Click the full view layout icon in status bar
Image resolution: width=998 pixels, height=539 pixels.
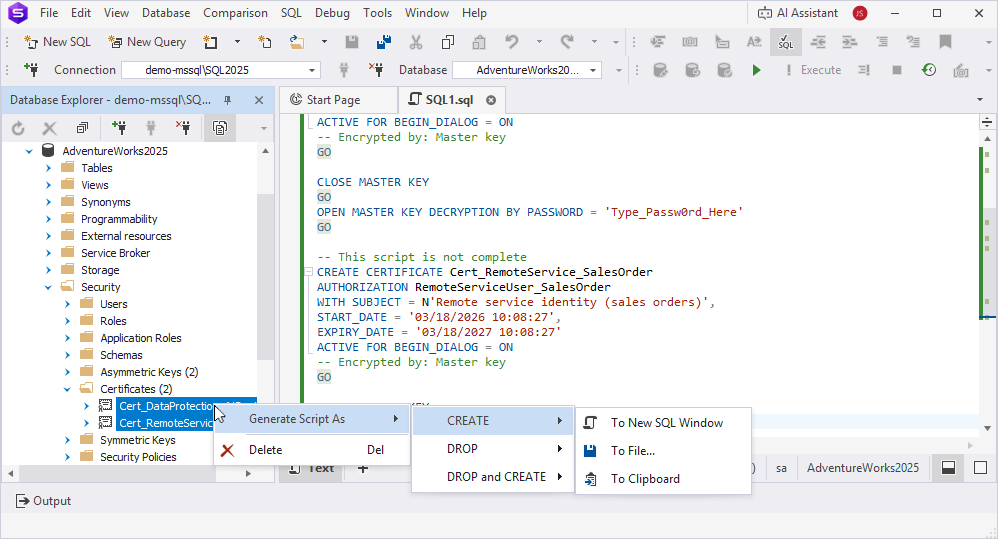coord(980,468)
